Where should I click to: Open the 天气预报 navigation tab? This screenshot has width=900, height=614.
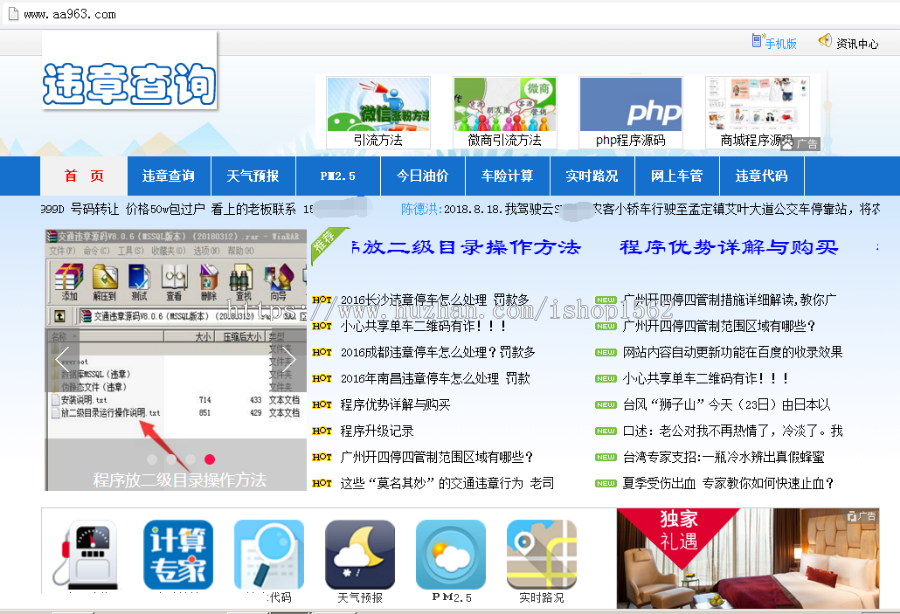coord(253,176)
